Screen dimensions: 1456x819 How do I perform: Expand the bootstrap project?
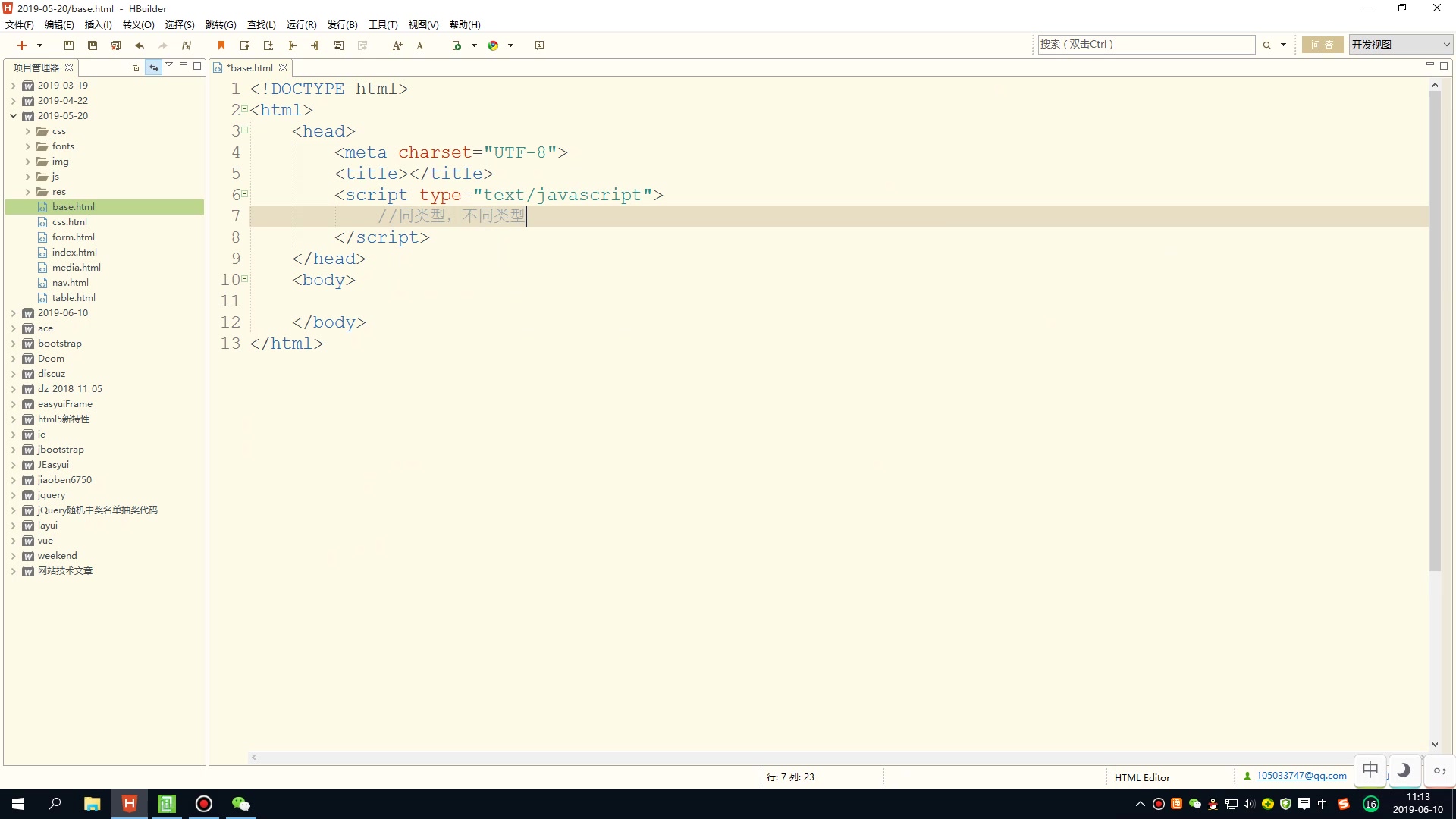click(x=13, y=344)
